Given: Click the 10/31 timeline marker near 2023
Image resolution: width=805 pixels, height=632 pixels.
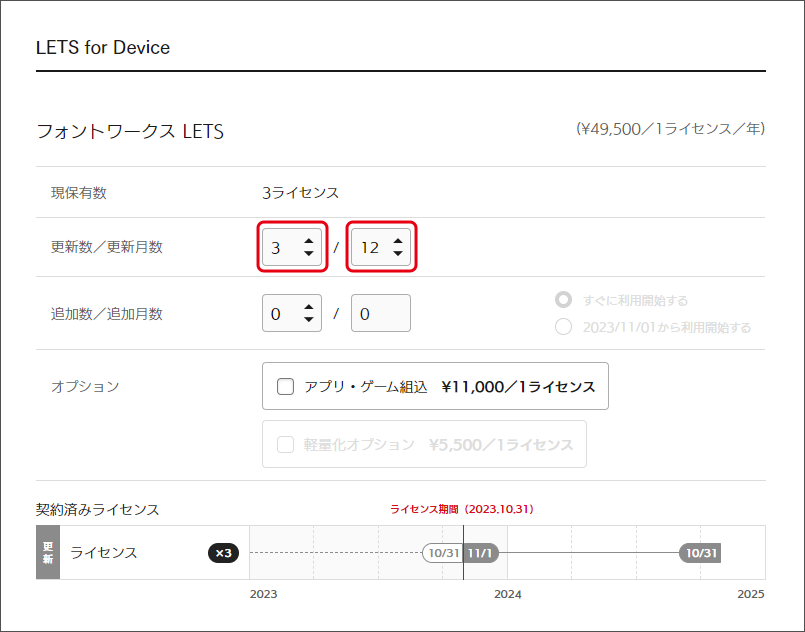Looking at the screenshot, I should point(443,552).
